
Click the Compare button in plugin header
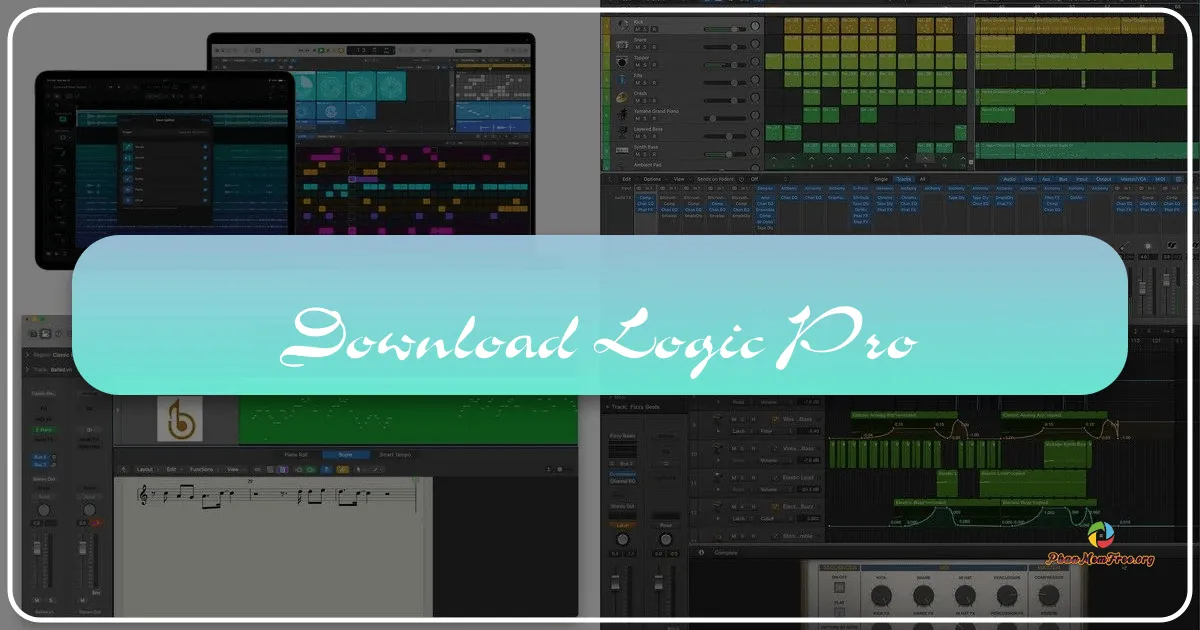click(726, 551)
